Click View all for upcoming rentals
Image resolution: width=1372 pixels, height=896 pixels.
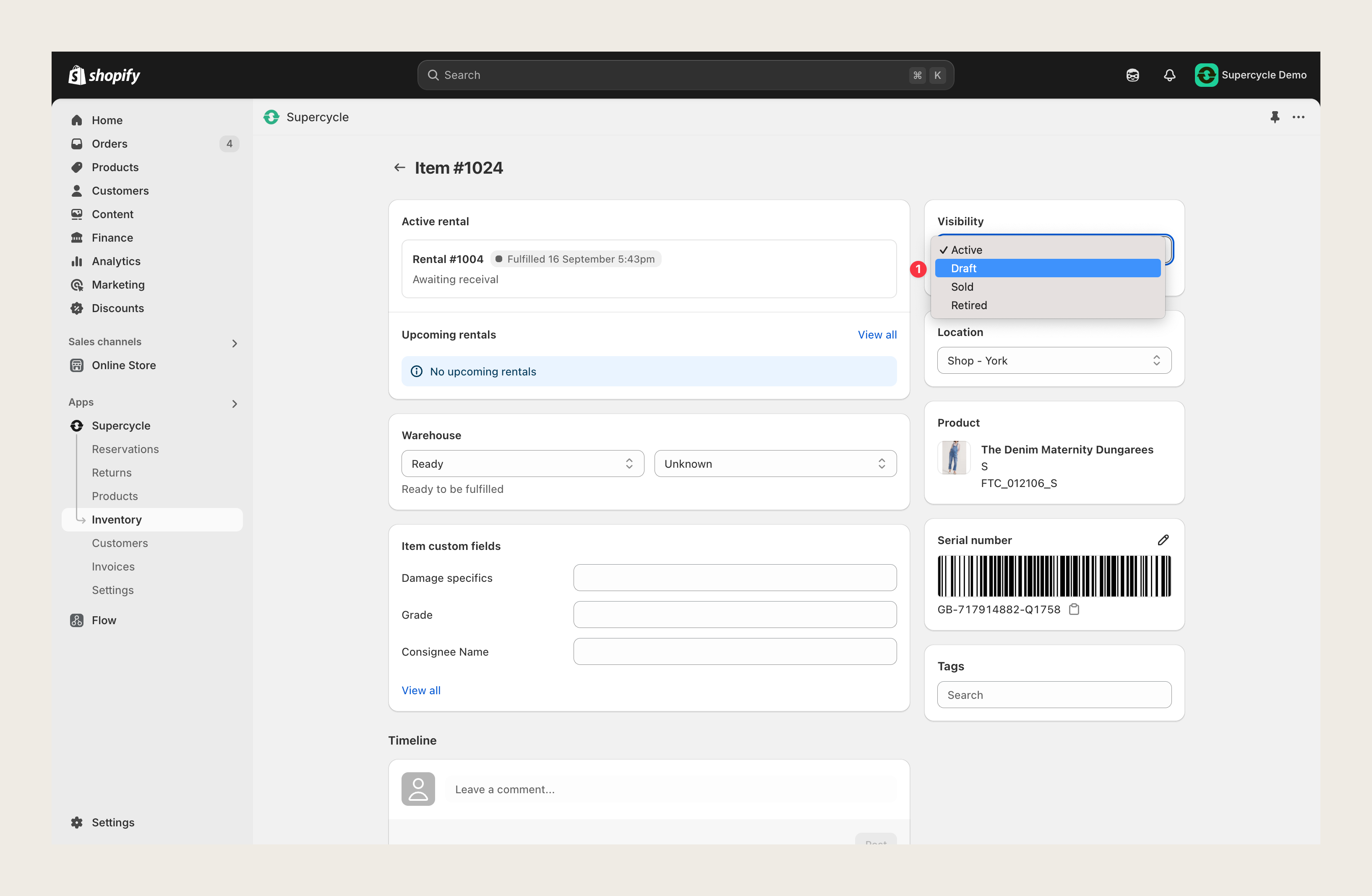tap(877, 334)
